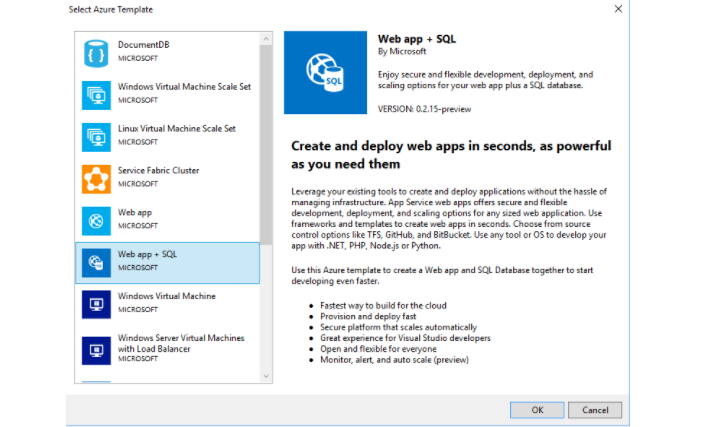Click the large Web app + SQL logo
This screenshot has height=427, width=706.
(x=325, y=73)
